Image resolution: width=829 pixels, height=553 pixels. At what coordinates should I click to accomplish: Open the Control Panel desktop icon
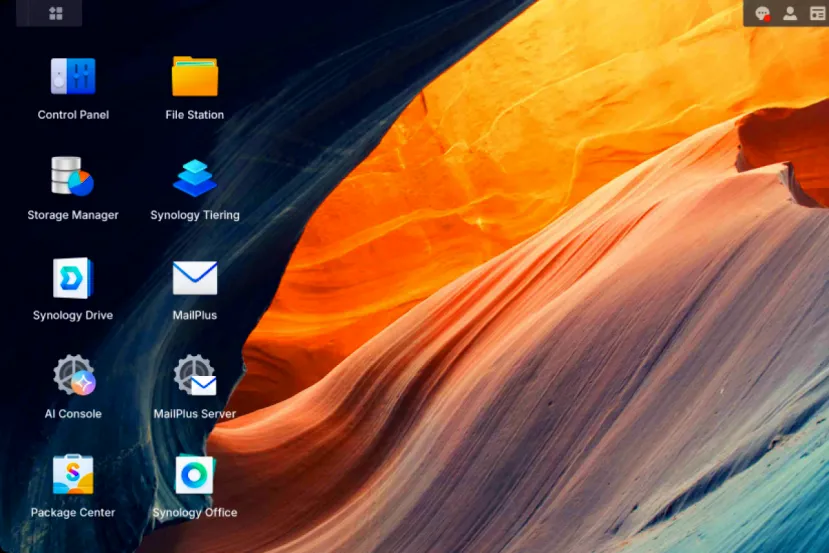point(73,77)
